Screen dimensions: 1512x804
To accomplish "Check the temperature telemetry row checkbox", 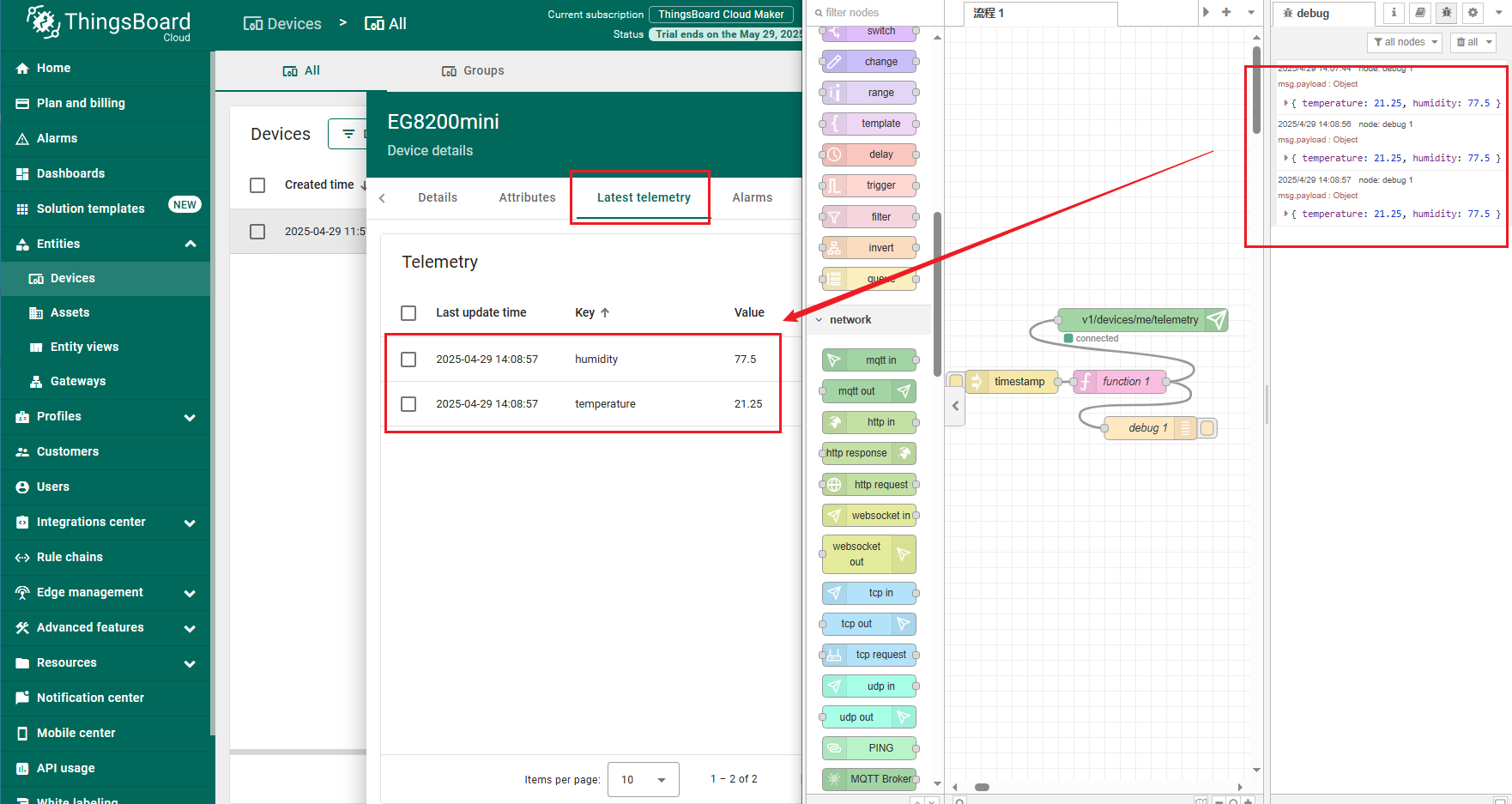I will [408, 404].
